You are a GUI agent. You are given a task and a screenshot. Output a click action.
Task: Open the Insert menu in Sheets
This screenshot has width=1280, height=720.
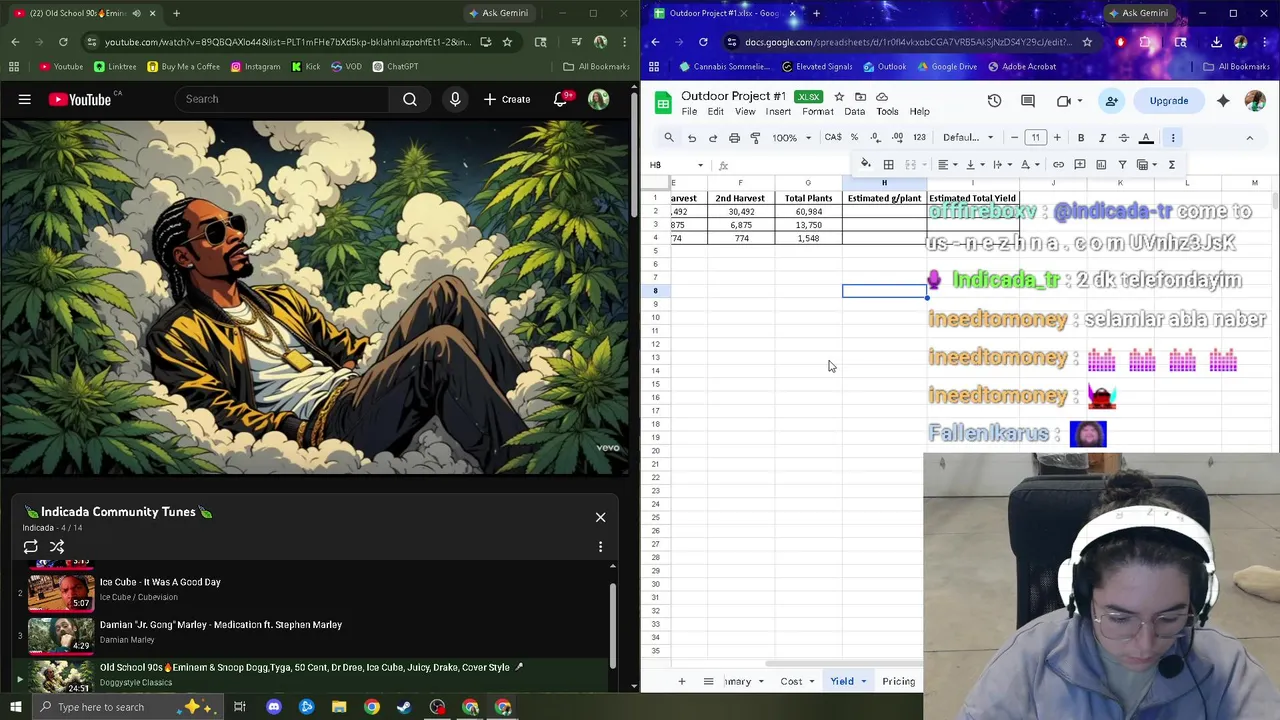(x=778, y=112)
